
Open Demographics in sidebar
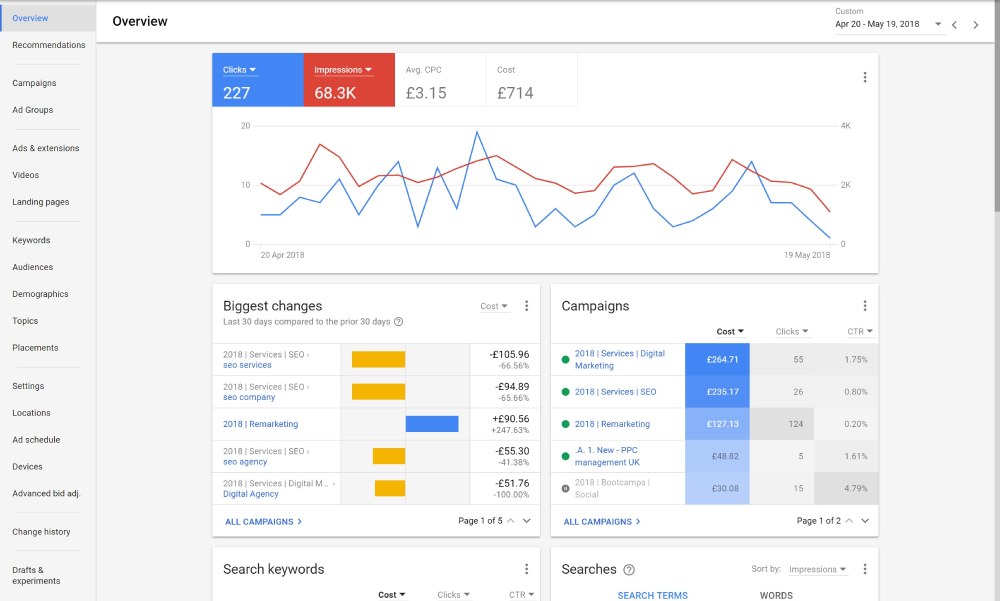point(40,294)
